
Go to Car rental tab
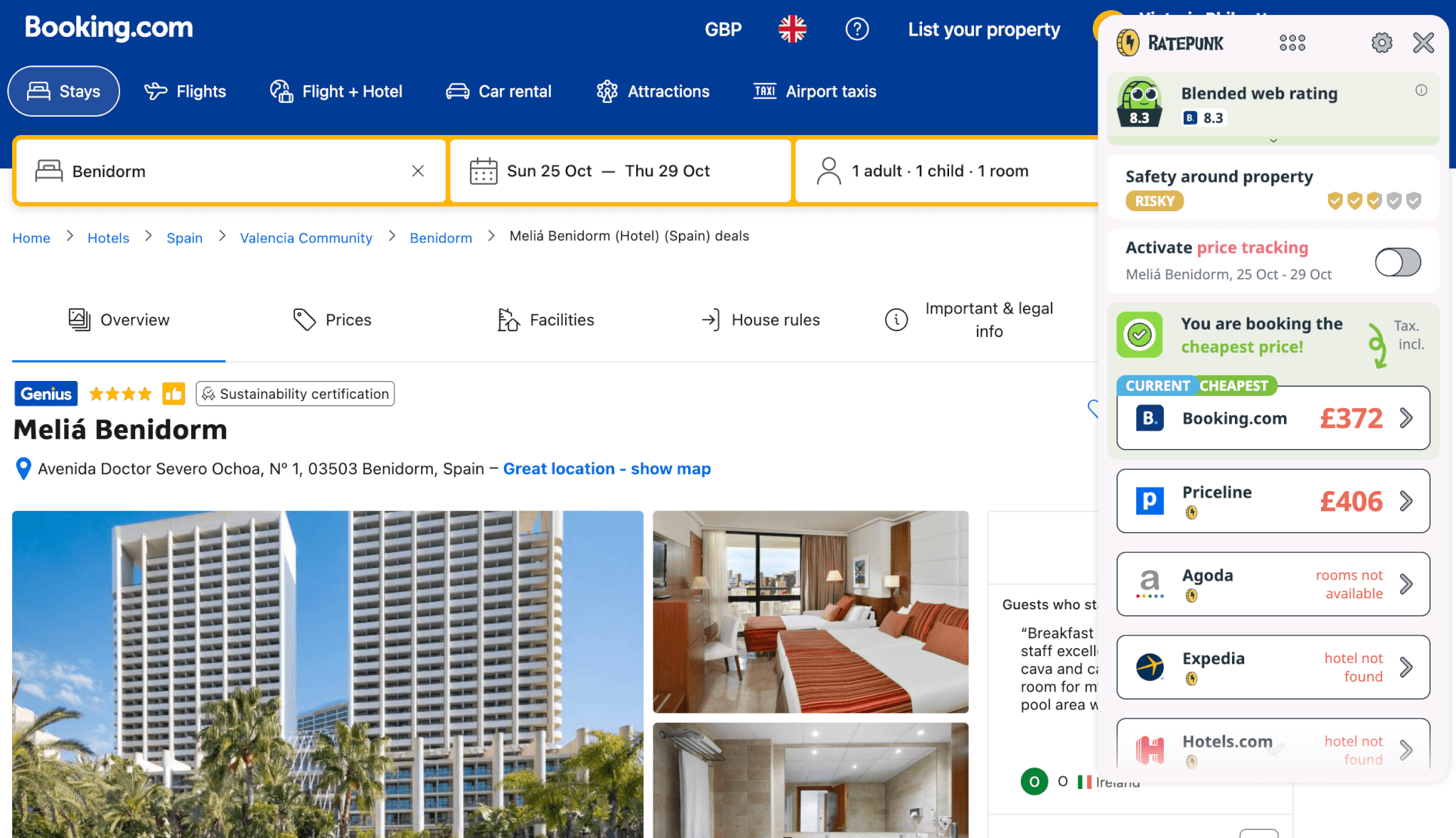click(498, 91)
